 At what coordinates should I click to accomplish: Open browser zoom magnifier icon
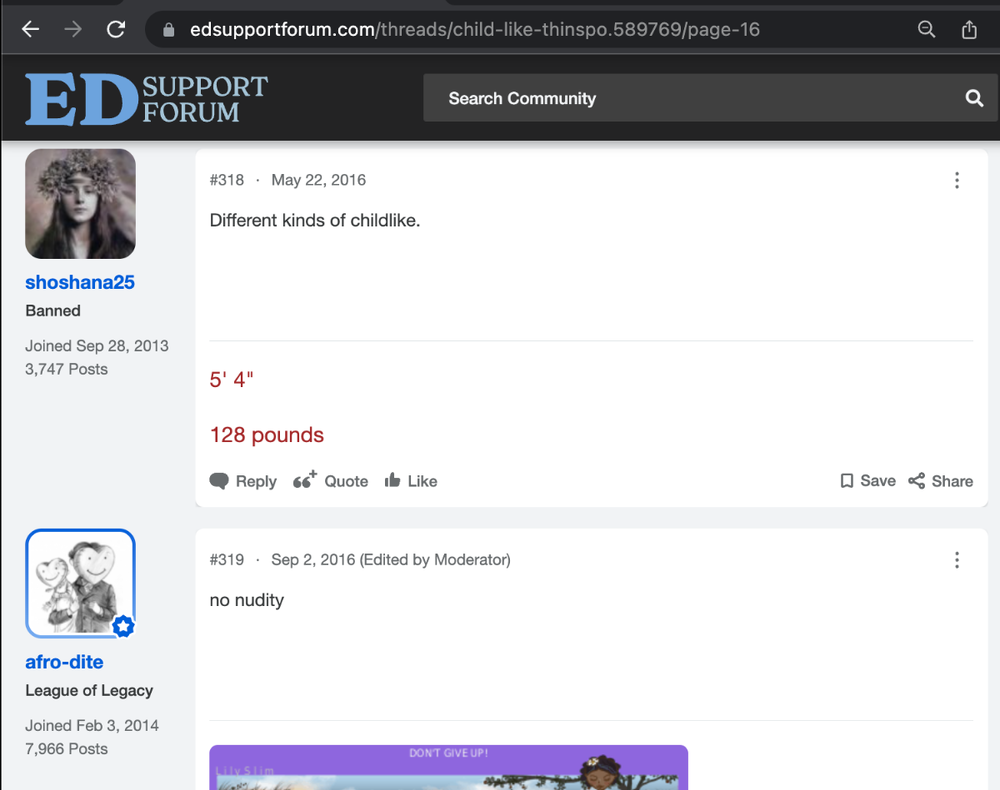(x=926, y=29)
